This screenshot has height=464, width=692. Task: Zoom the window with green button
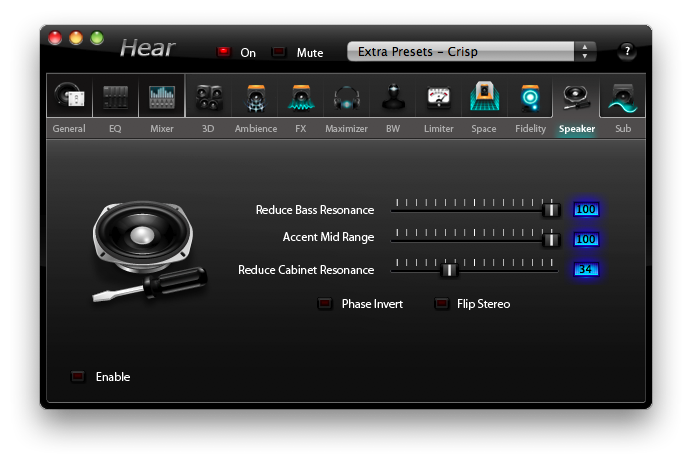click(97, 38)
